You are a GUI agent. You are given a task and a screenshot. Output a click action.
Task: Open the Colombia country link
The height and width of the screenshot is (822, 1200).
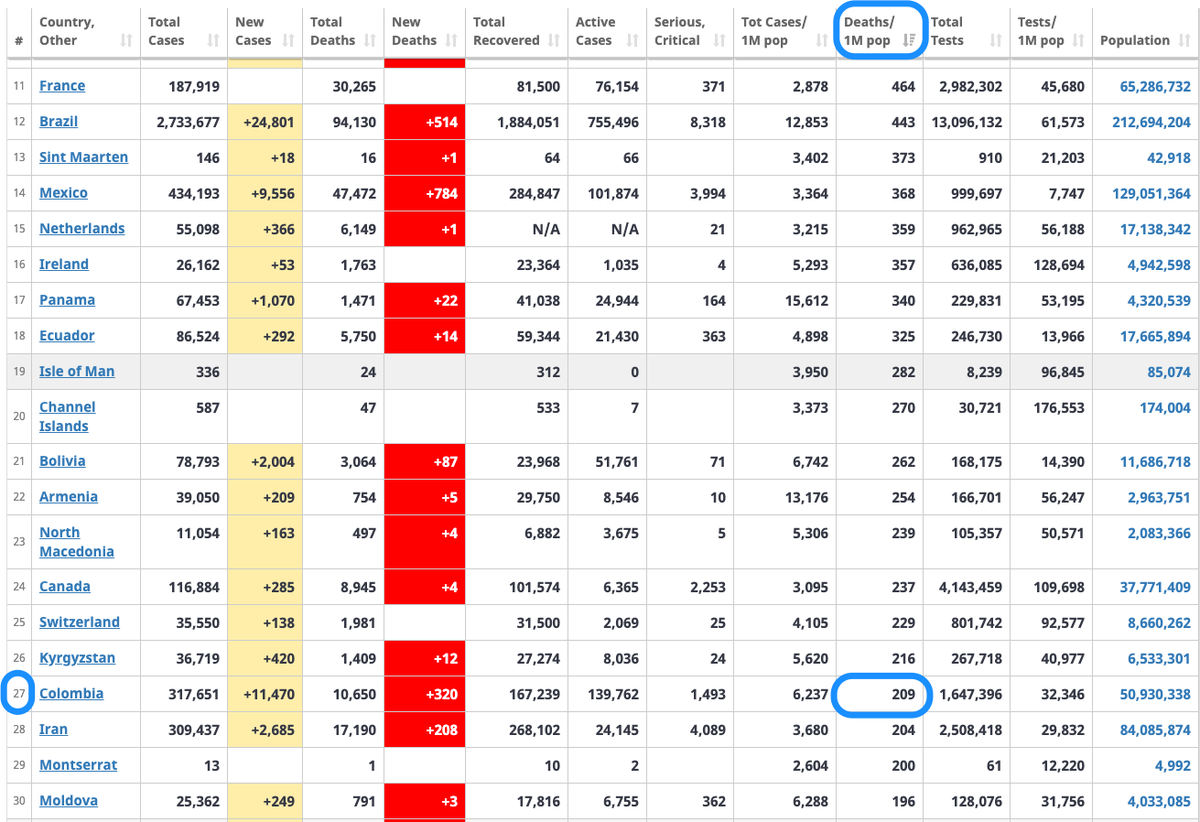[x=71, y=694]
